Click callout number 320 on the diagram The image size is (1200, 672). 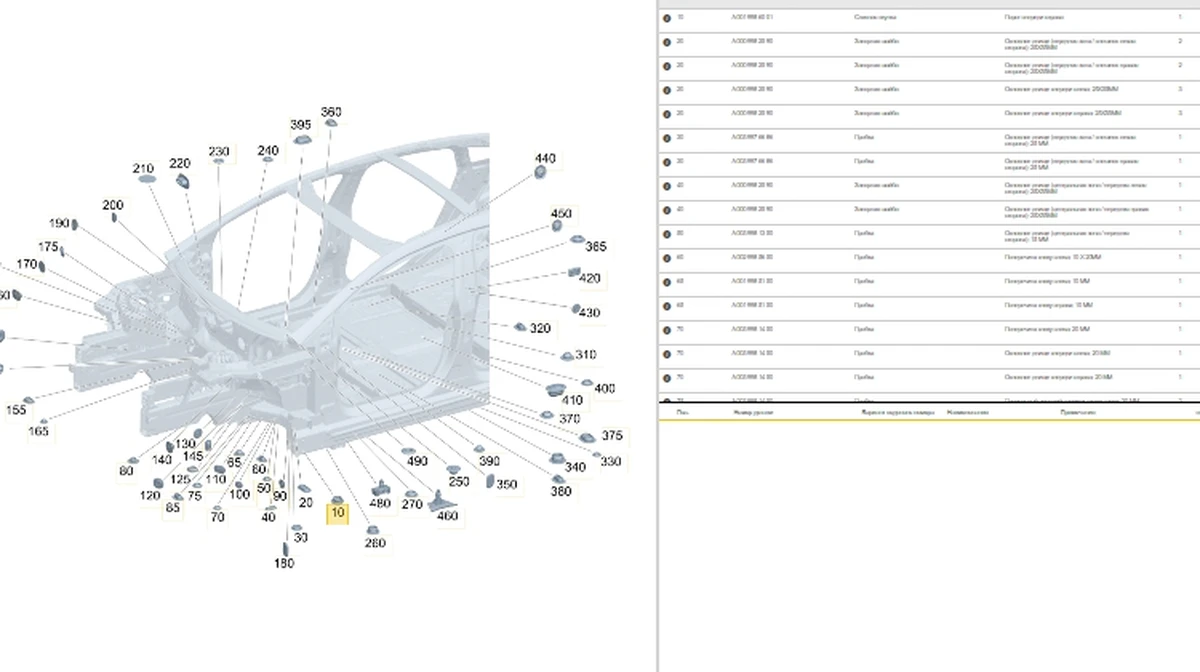point(540,328)
